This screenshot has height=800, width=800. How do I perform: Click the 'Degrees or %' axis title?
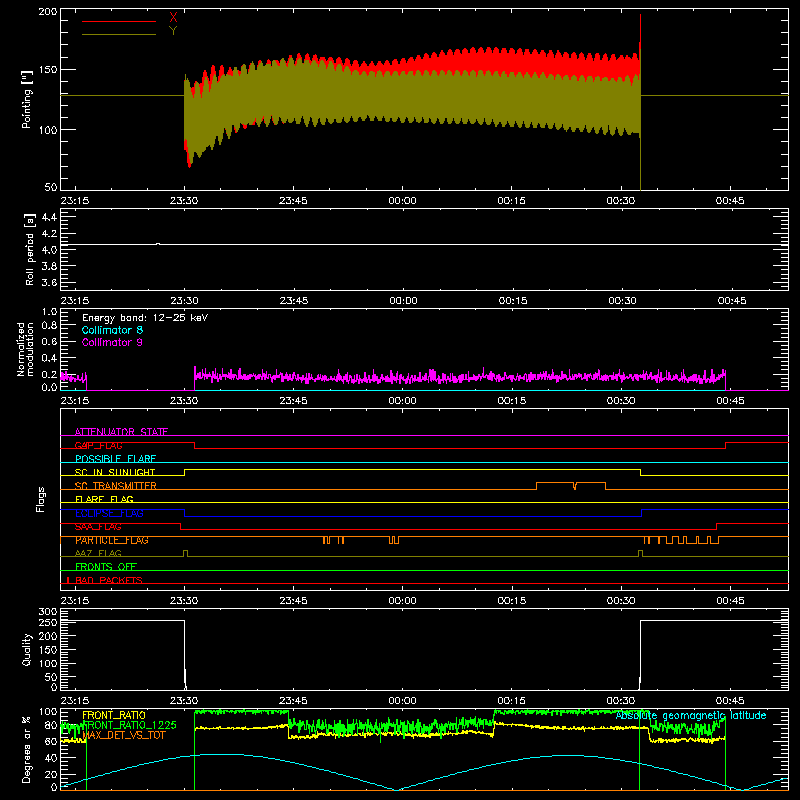[27, 749]
